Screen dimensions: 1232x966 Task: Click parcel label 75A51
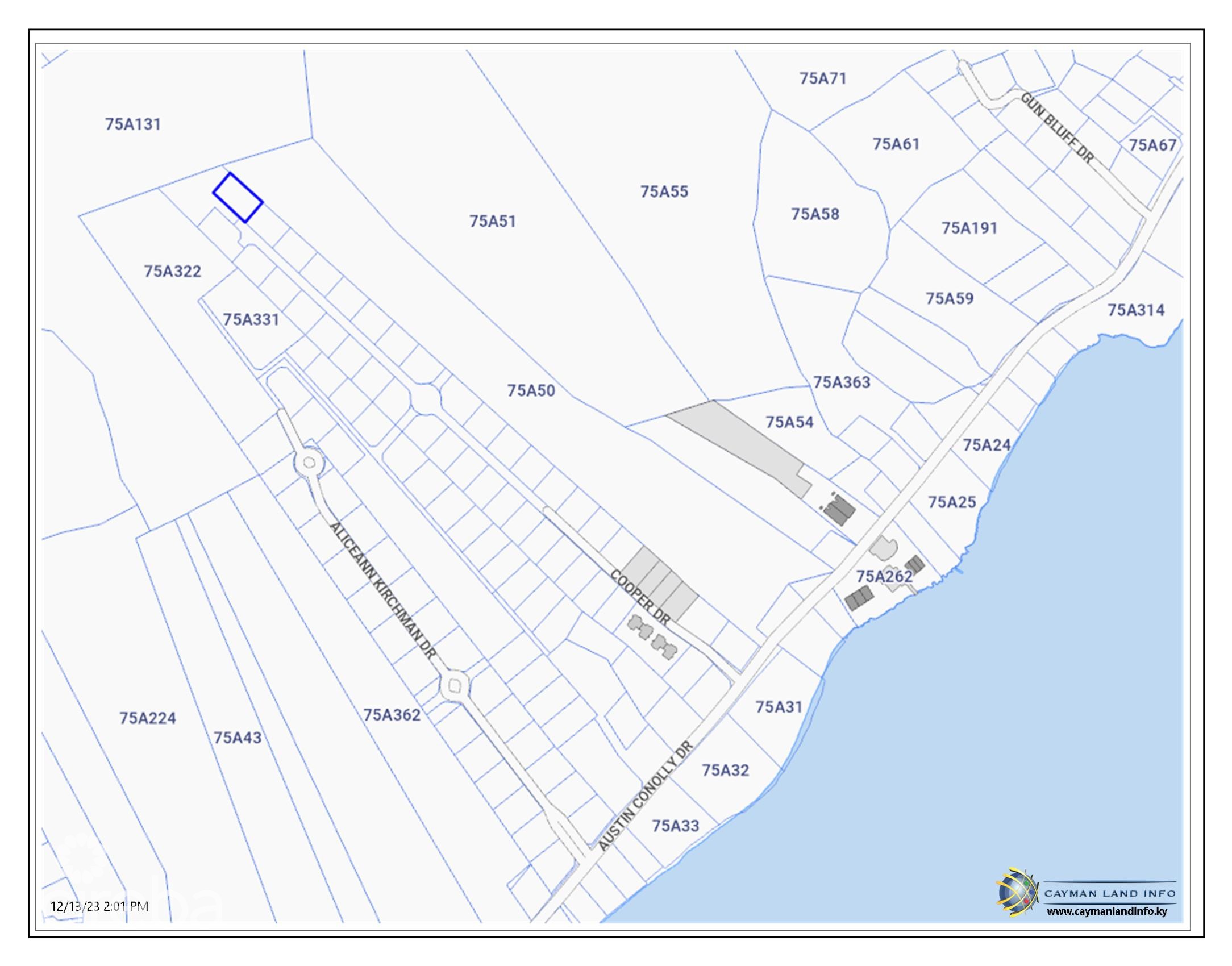tap(492, 221)
